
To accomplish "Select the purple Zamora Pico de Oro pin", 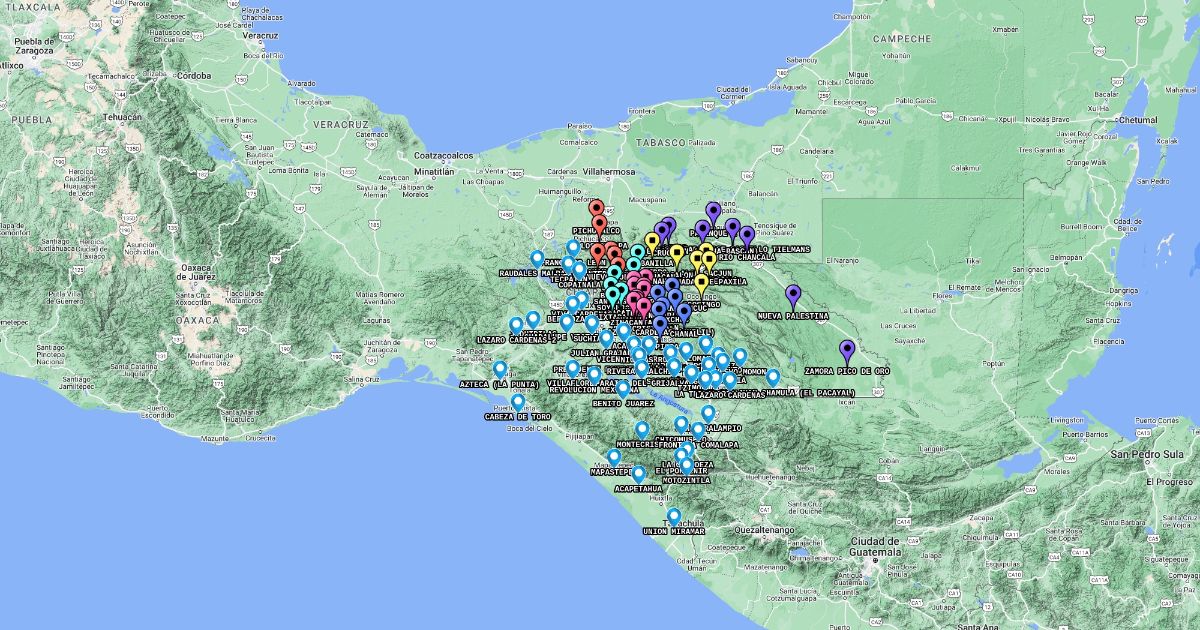I will click(848, 351).
